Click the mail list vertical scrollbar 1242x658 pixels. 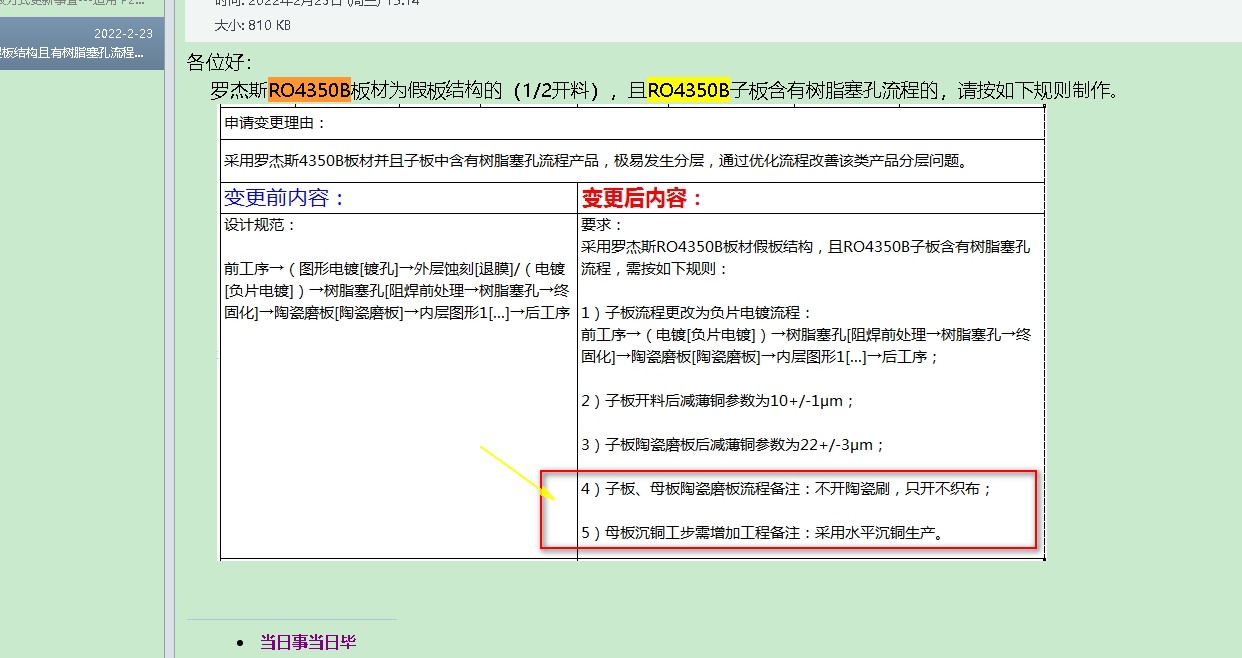(x=170, y=329)
